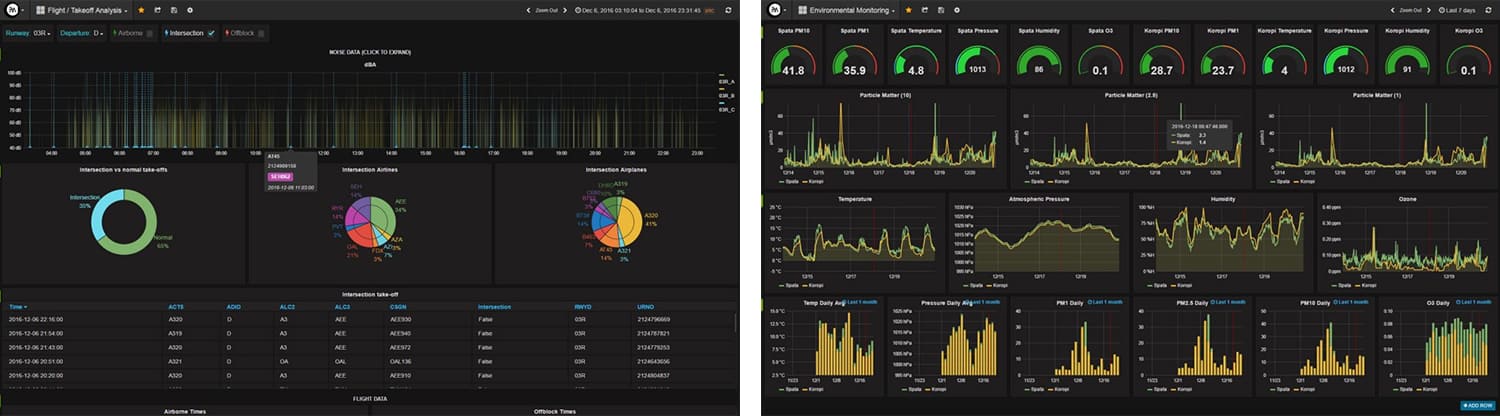Viewport: 1500px width, 416px height.
Task: Refresh the Environmental Monitoring dashboard
Action: [x=1486, y=10]
